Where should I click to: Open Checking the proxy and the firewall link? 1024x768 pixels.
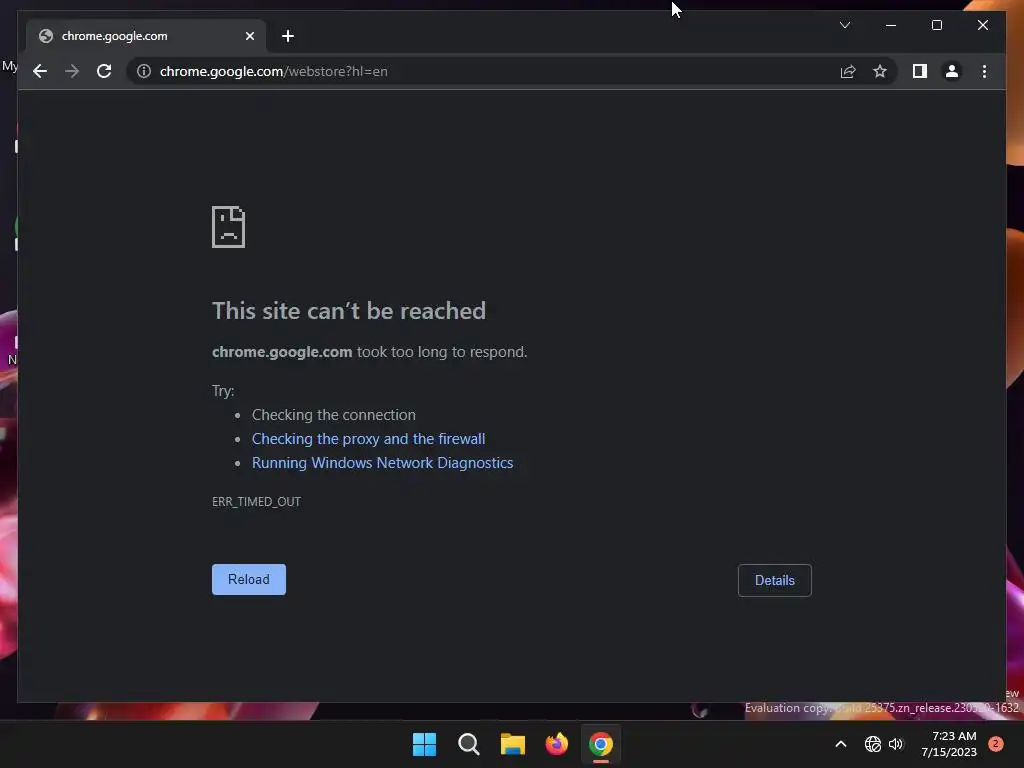(368, 439)
